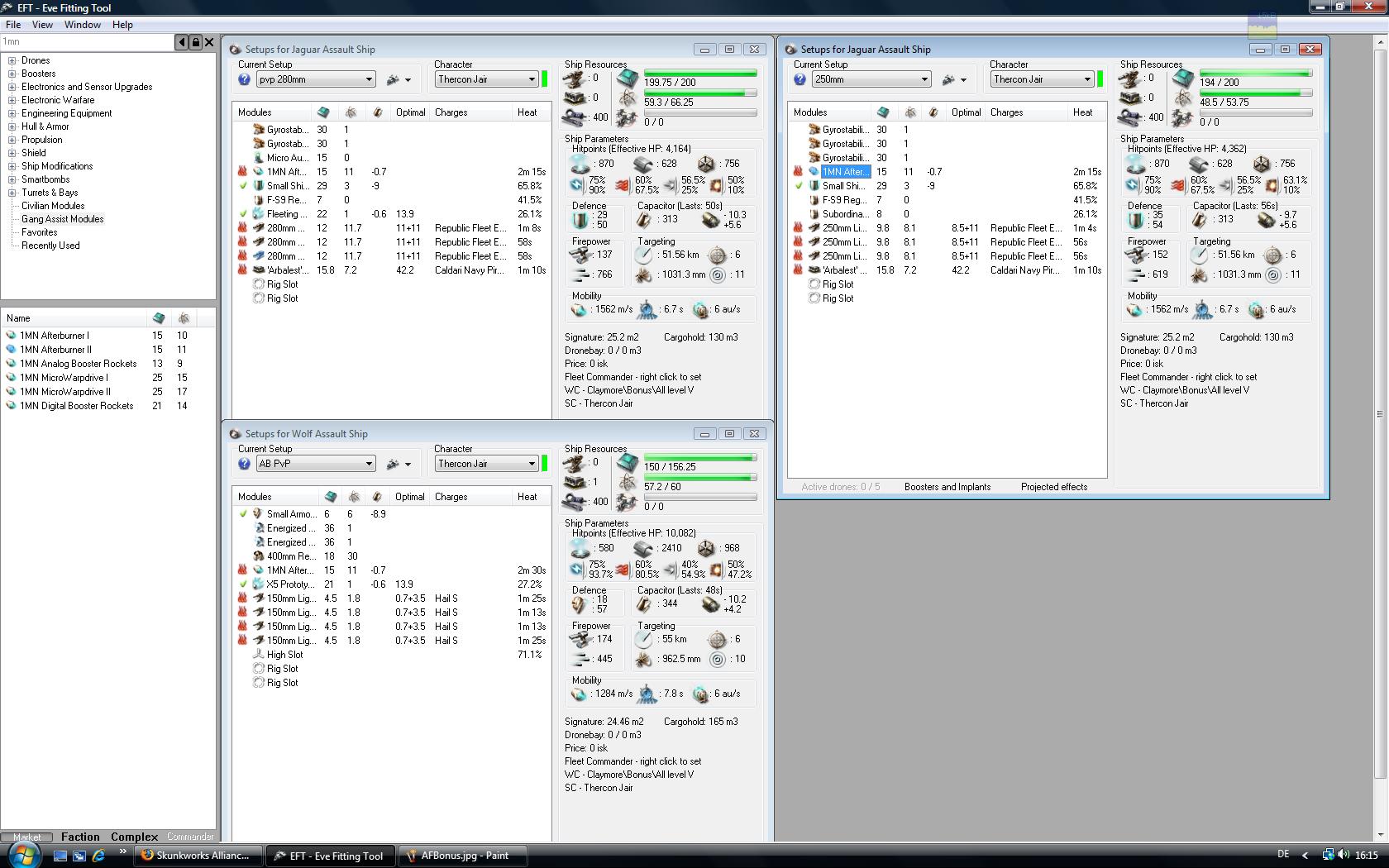The image size is (1389, 868).
Task: Click the capacitor icon in Wolf window
Action: [x=644, y=604]
